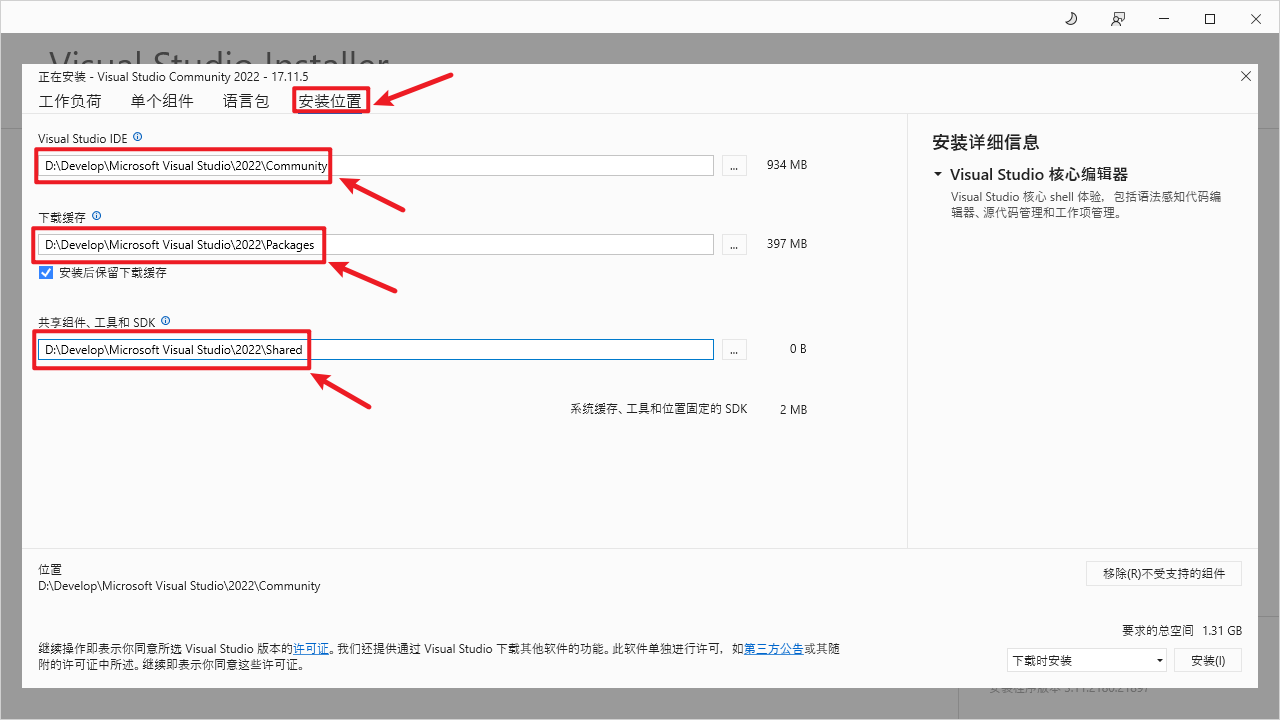Click the 934 MB size value
The image size is (1280, 720).
click(786, 165)
